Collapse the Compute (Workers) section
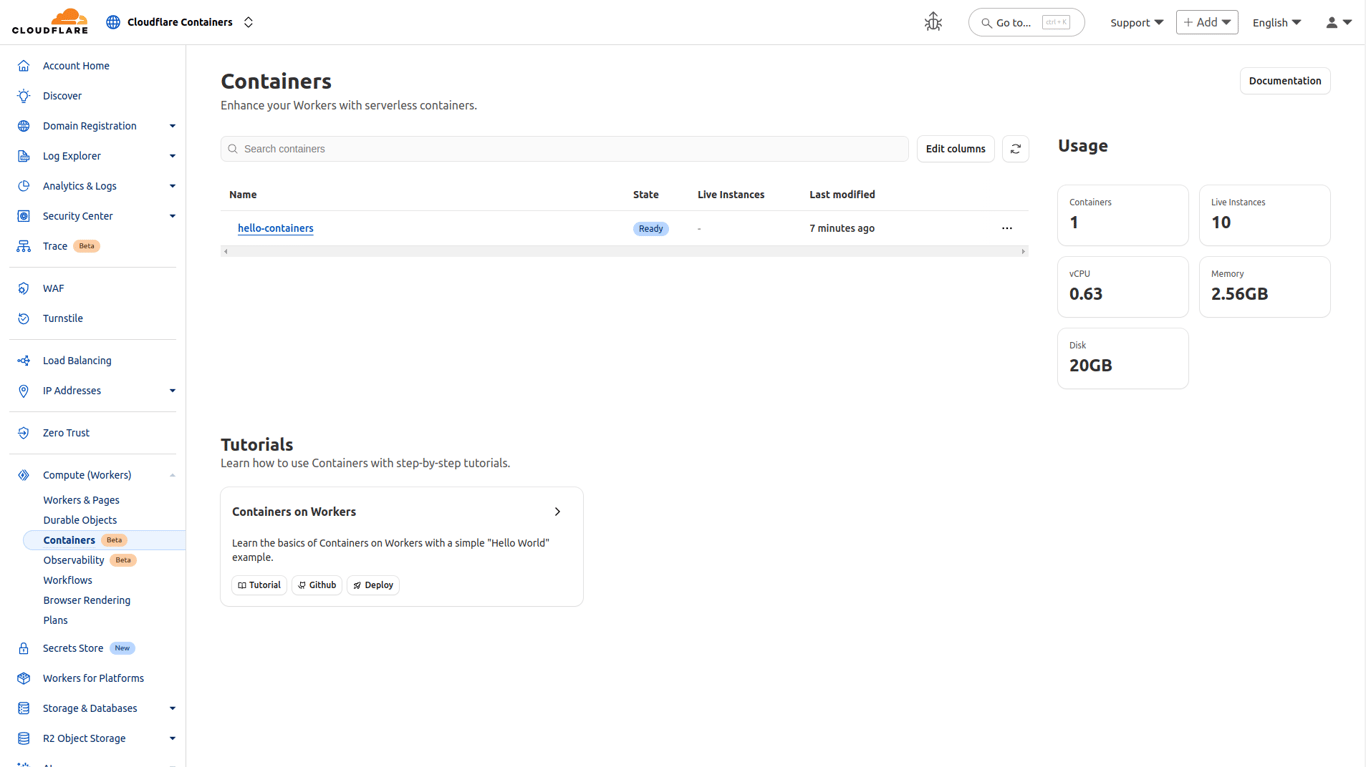Viewport: 1366px width, 767px height. (x=172, y=475)
